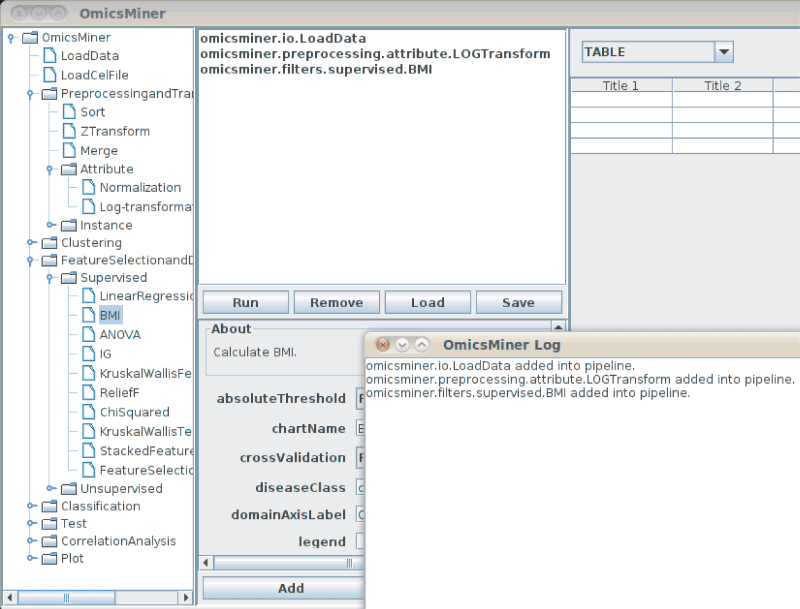Expand the Unsupervised folder

point(51,488)
